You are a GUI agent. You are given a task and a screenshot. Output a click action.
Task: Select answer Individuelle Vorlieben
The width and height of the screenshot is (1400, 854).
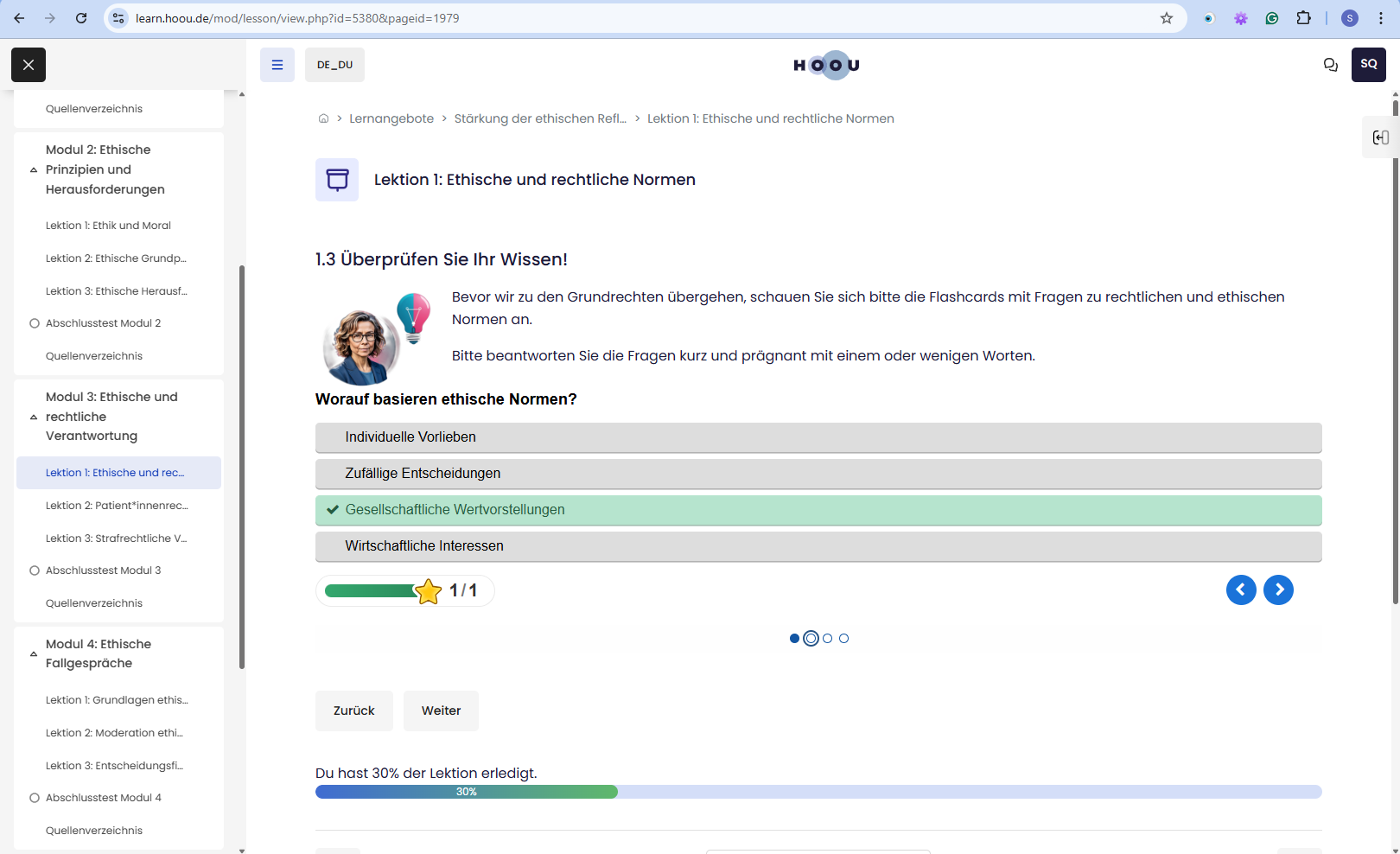(818, 437)
